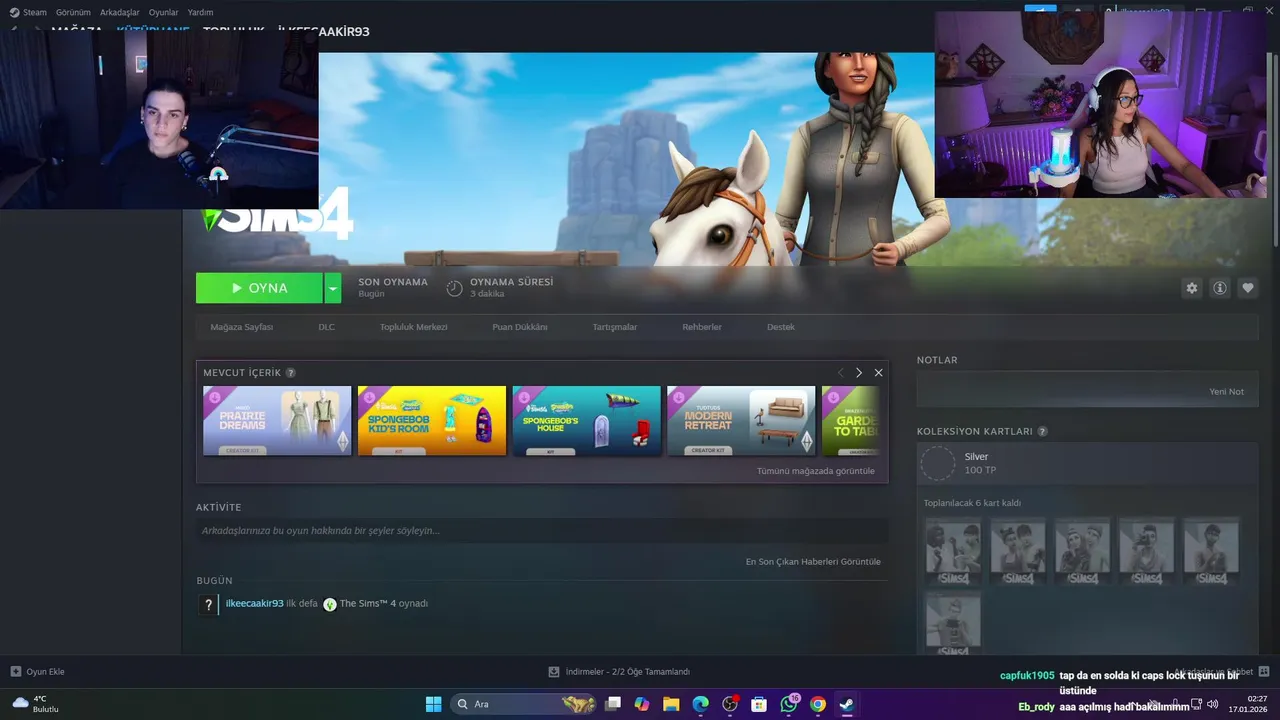The width and height of the screenshot is (1280, 720).
Task: Click the activity comment input field
Action: [x=542, y=531]
